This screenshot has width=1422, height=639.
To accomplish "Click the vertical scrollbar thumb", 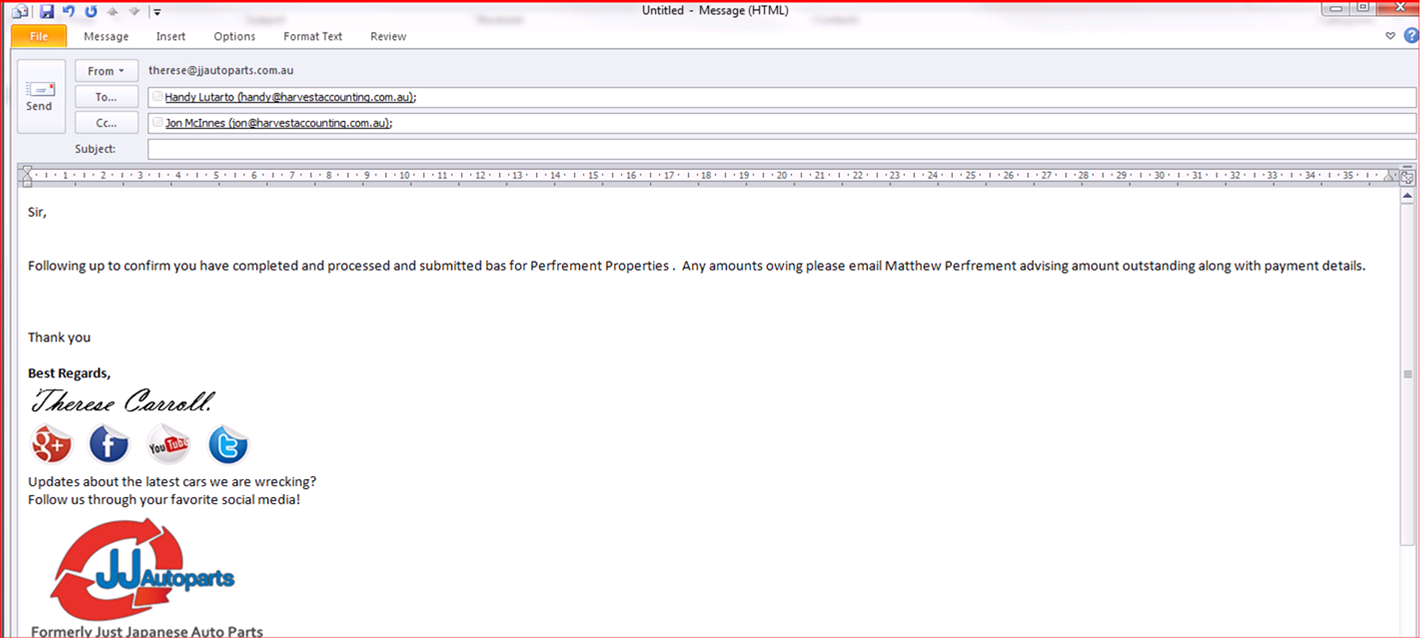I will pos(1407,374).
